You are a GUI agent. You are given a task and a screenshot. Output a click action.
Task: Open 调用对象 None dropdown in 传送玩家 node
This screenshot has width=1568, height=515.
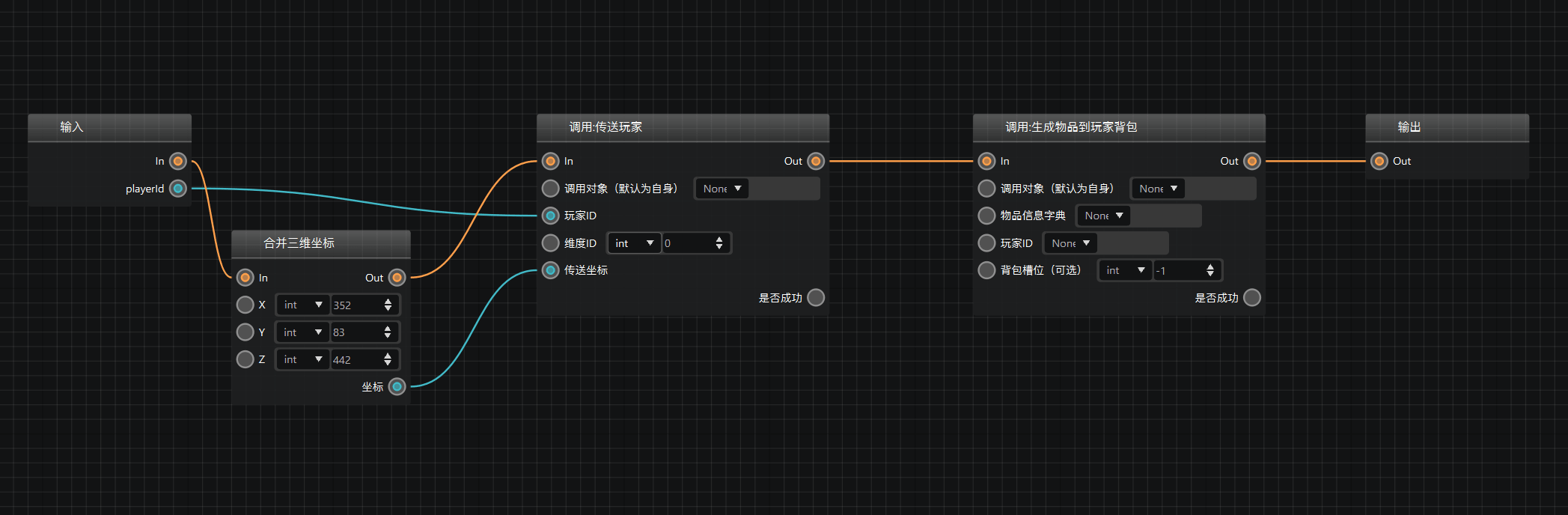(x=722, y=189)
